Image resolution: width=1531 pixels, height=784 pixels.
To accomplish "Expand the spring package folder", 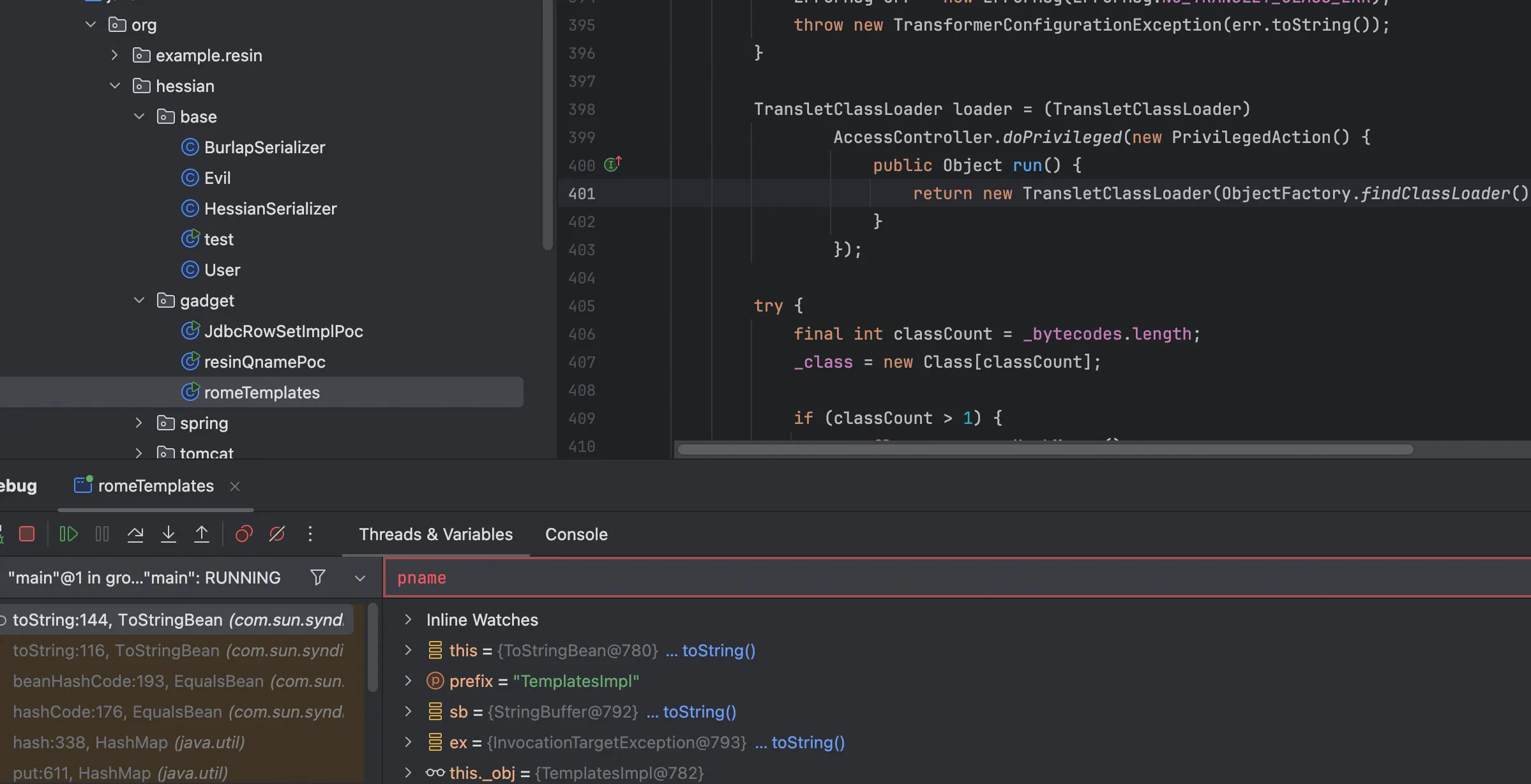I will click(139, 423).
